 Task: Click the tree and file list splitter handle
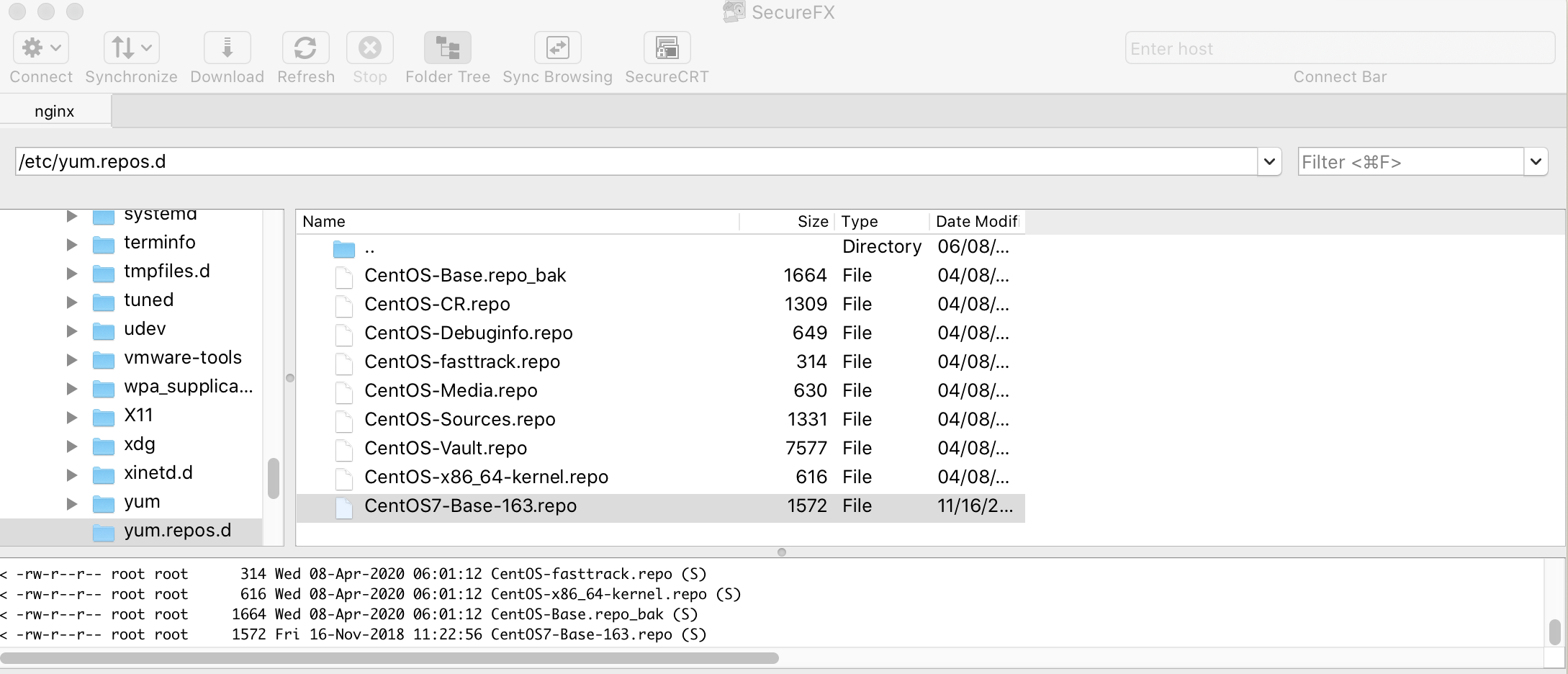(x=290, y=378)
